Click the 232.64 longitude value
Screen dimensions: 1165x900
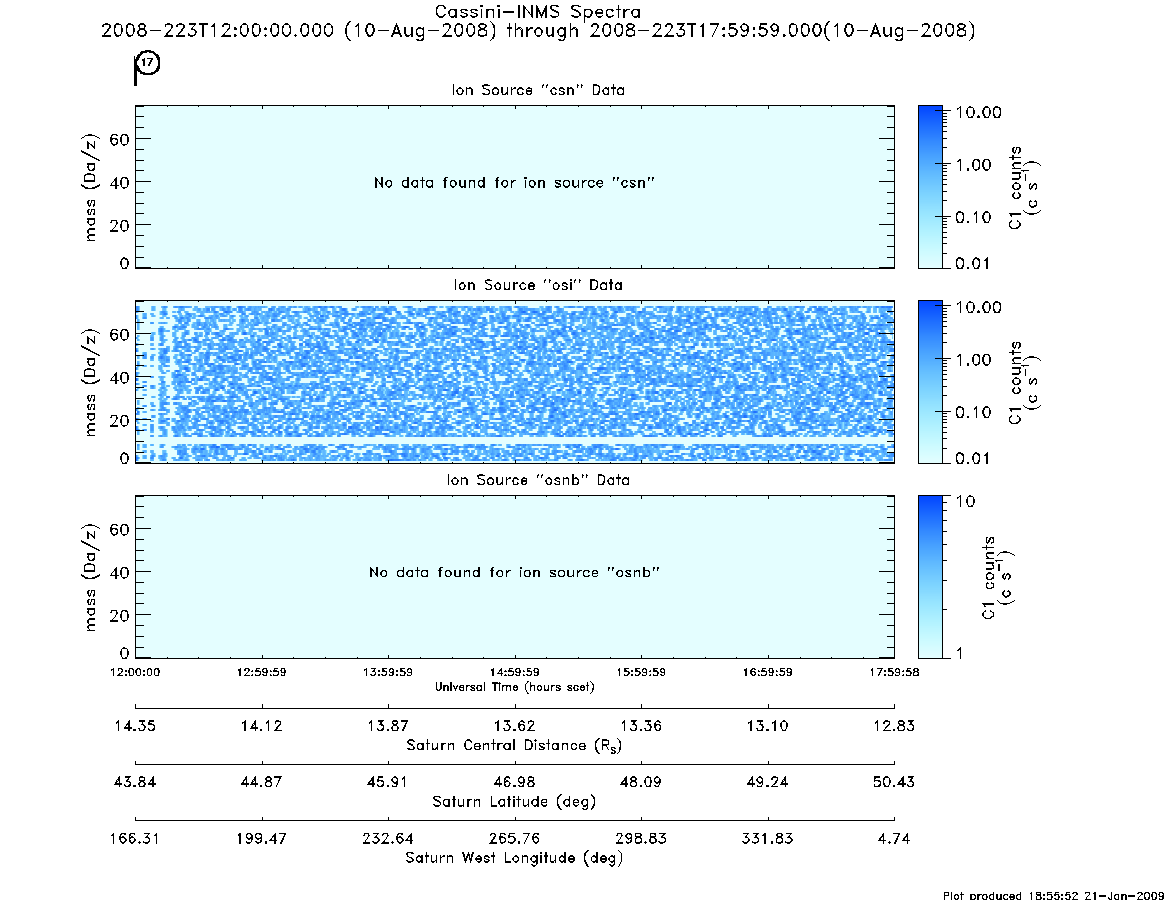(x=388, y=838)
